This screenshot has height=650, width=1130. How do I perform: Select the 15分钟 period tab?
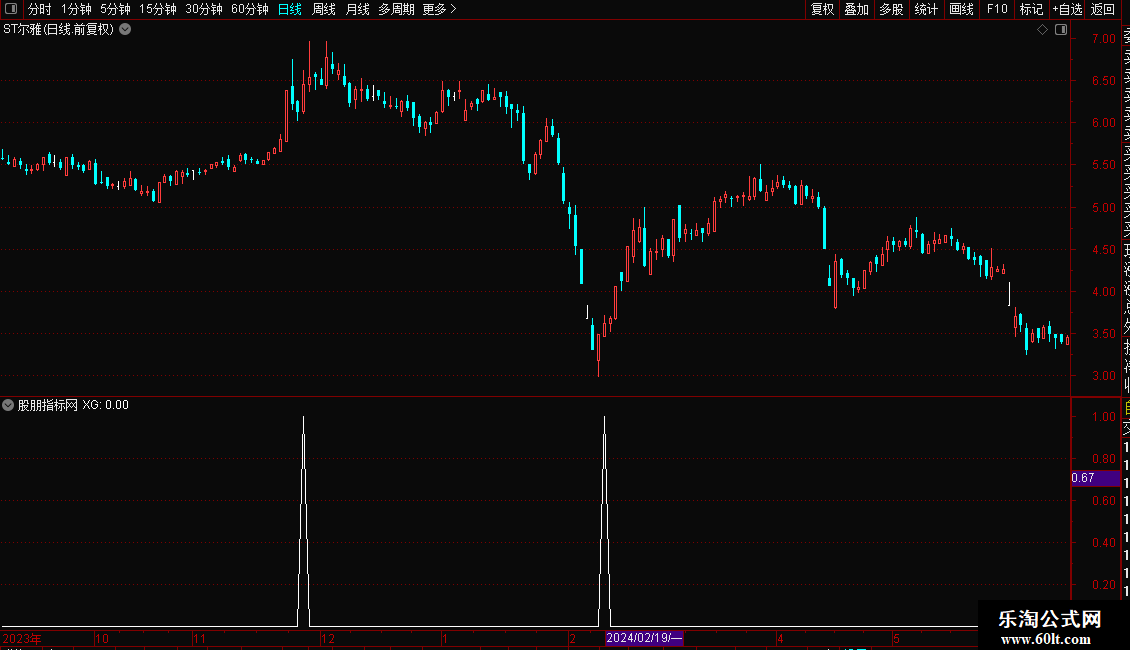tap(158, 9)
